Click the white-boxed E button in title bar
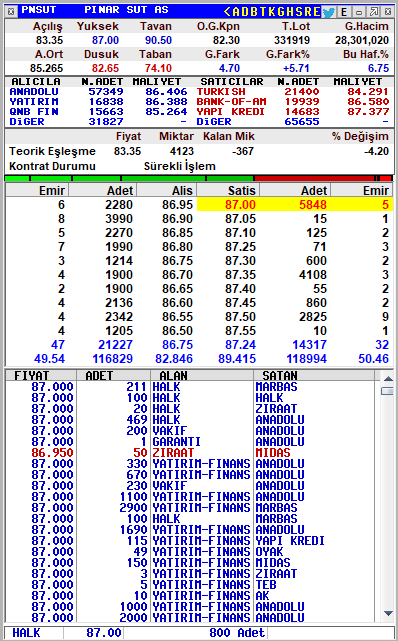Image resolution: width=398 pixels, height=641 pixels. (344, 12)
